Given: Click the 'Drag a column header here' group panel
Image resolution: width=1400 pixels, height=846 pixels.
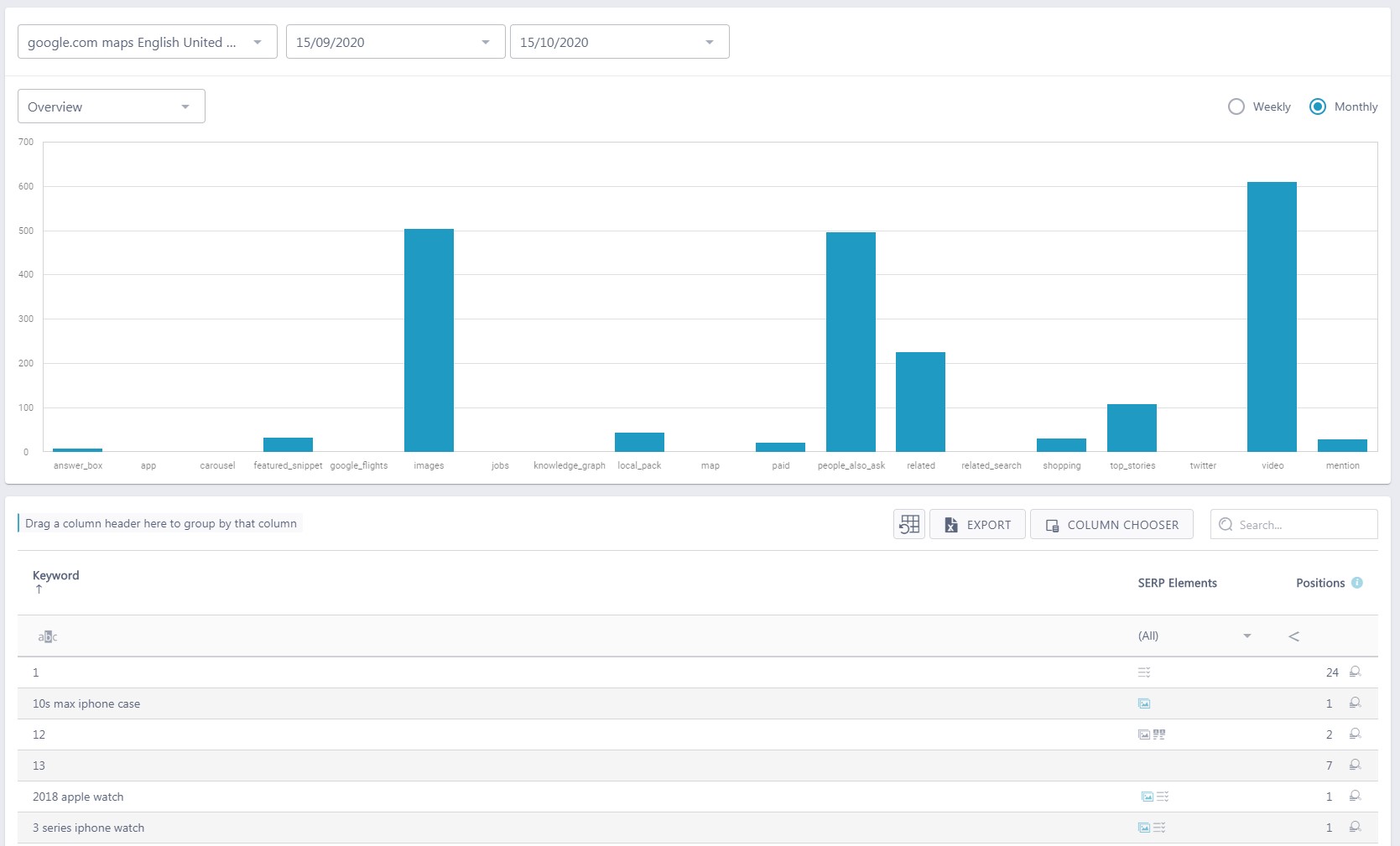Looking at the screenshot, I should point(160,523).
